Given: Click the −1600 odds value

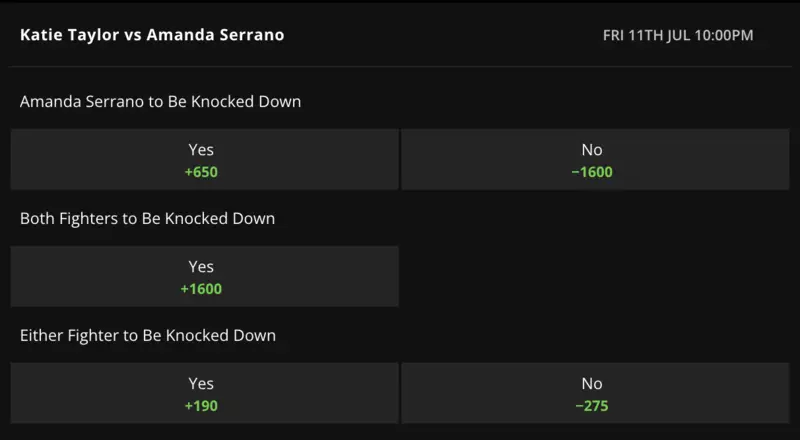Looking at the screenshot, I should click(592, 172).
